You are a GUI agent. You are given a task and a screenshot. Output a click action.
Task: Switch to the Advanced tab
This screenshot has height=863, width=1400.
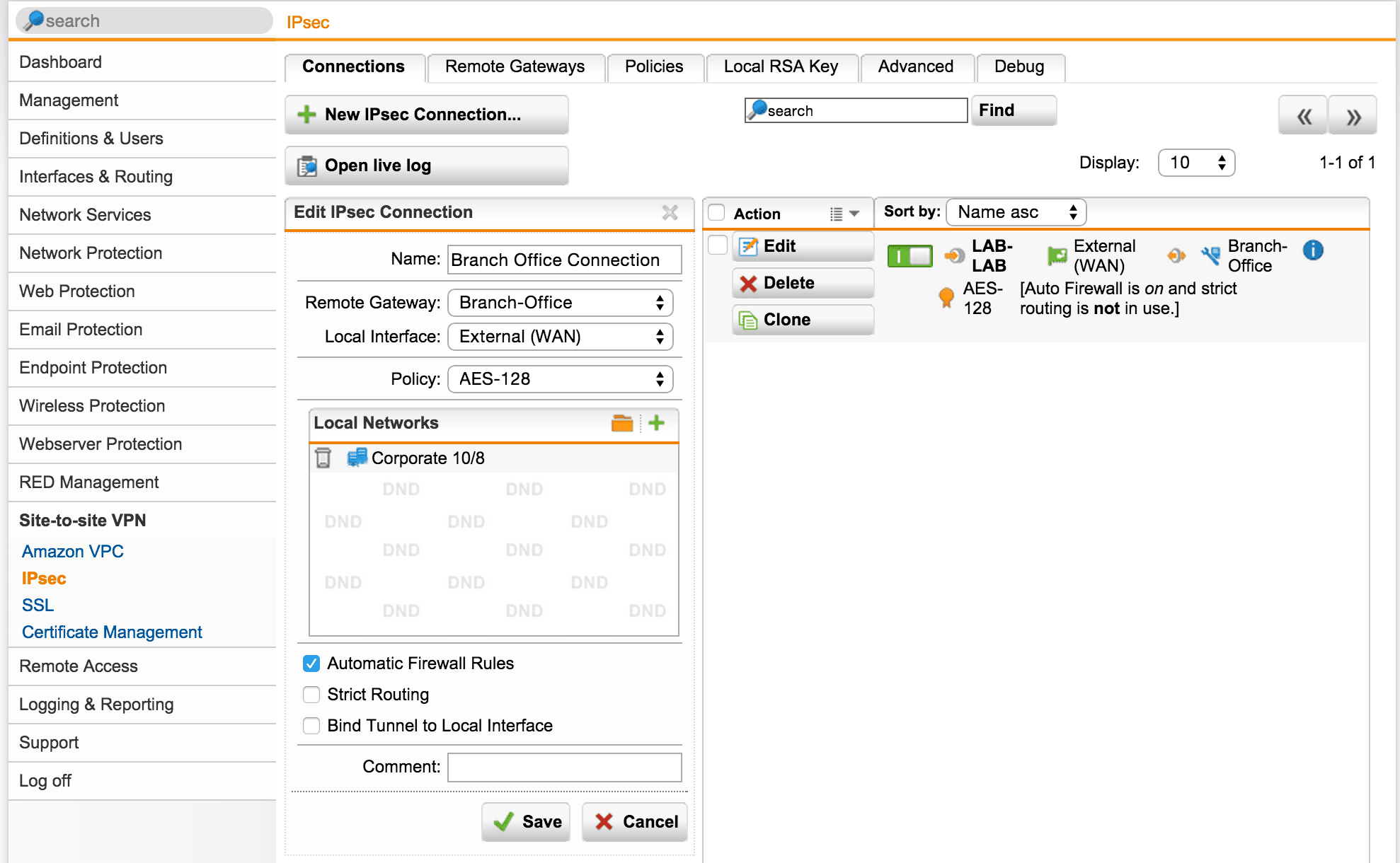pos(916,67)
